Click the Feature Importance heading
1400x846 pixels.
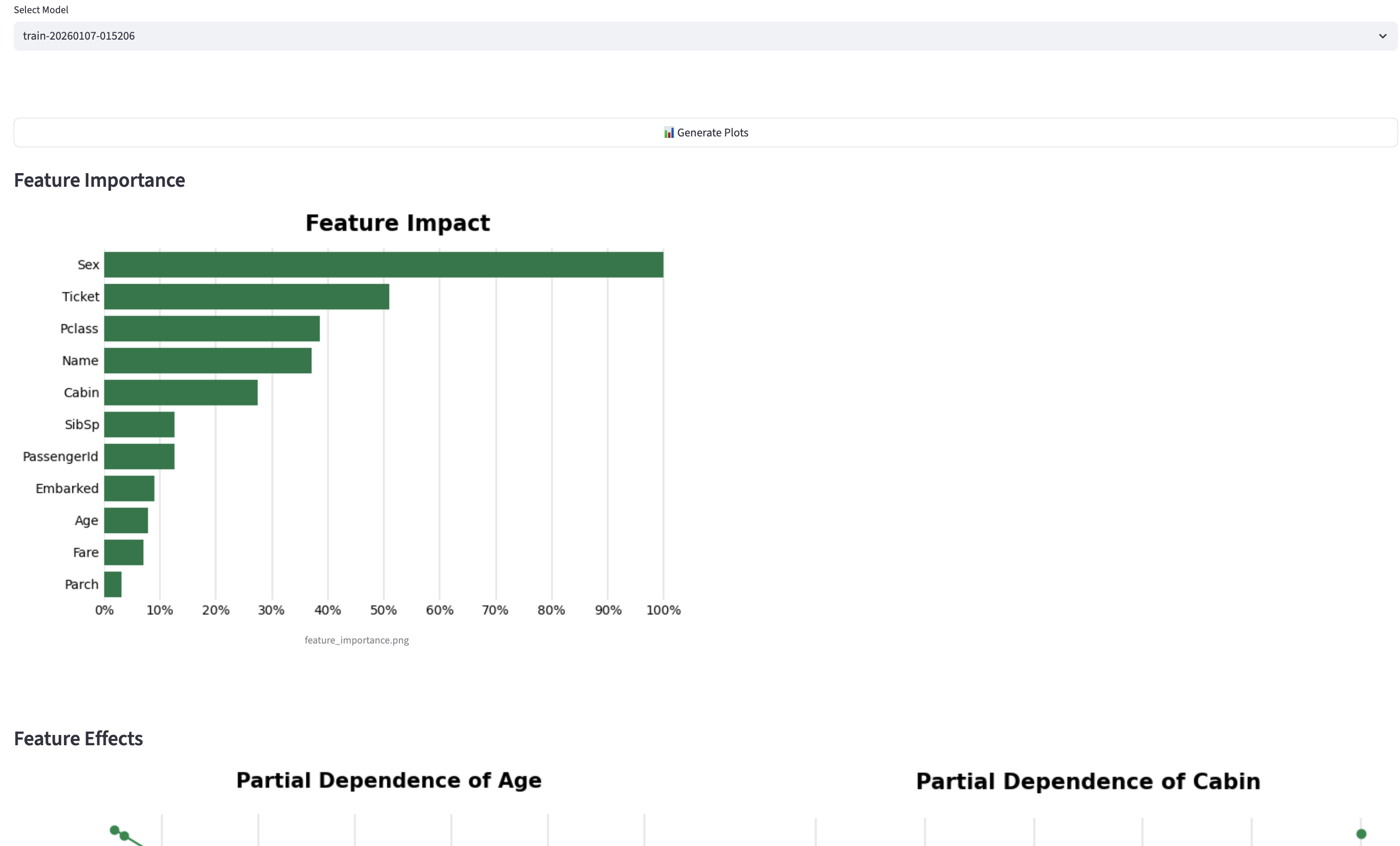point(99,180)
